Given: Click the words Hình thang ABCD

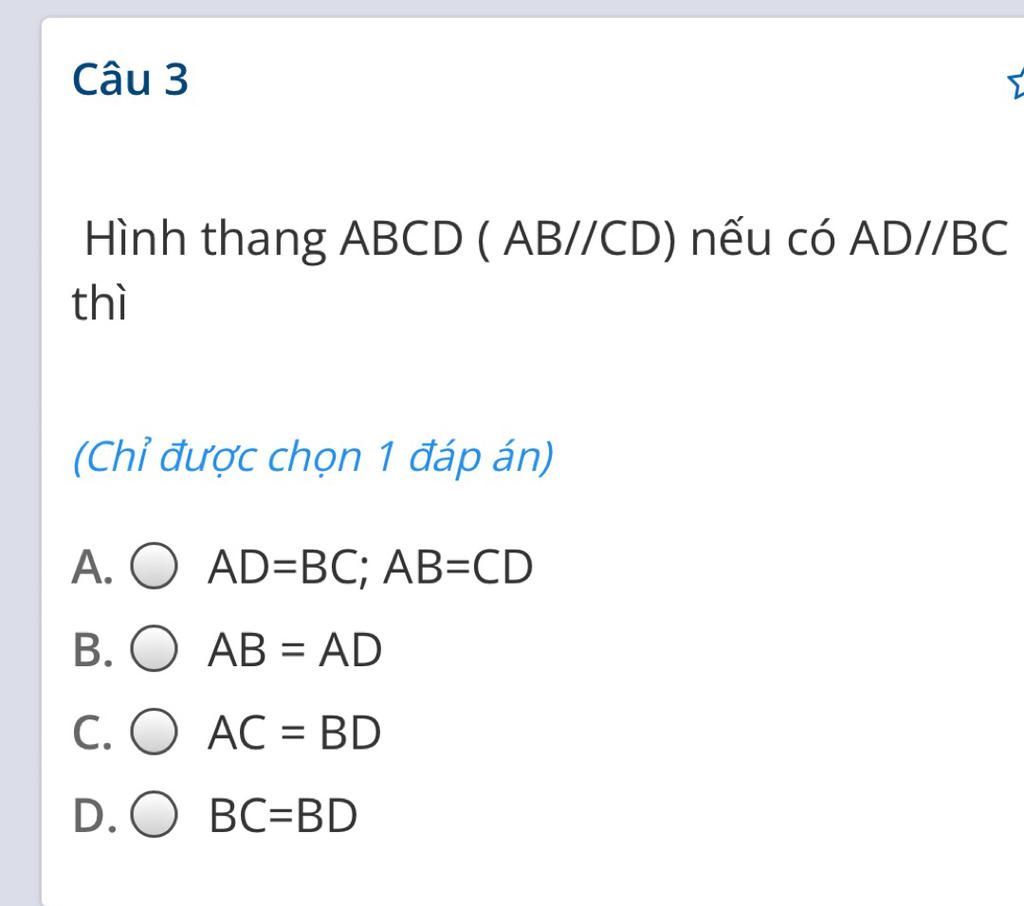Looking at the screenshot, I should [x=274, y=239].
